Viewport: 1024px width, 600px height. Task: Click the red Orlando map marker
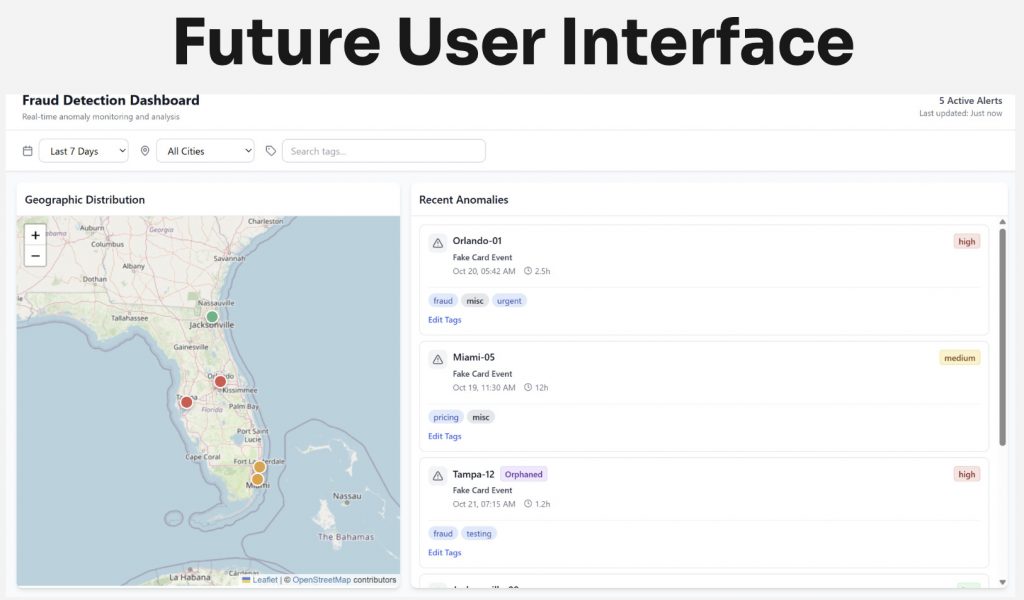click(220, 381)
